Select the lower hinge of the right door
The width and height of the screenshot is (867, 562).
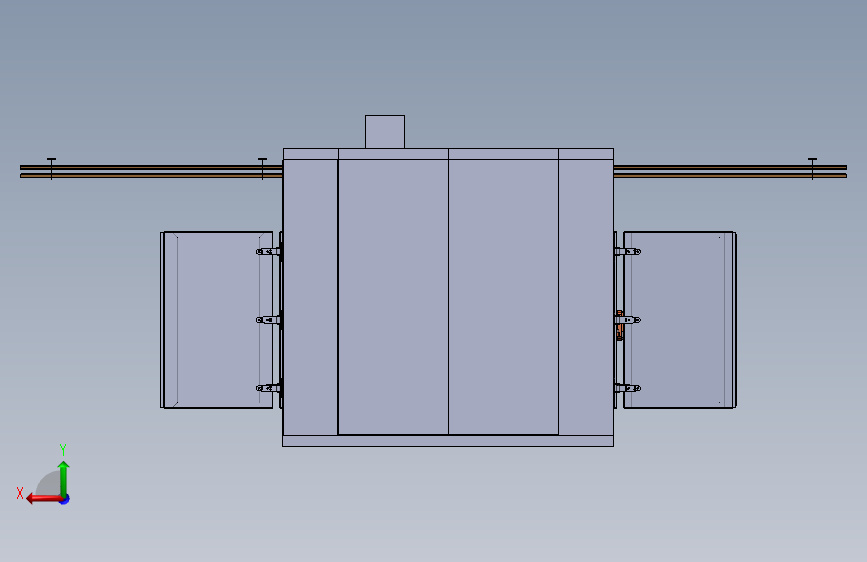click(x=628, y=388)
